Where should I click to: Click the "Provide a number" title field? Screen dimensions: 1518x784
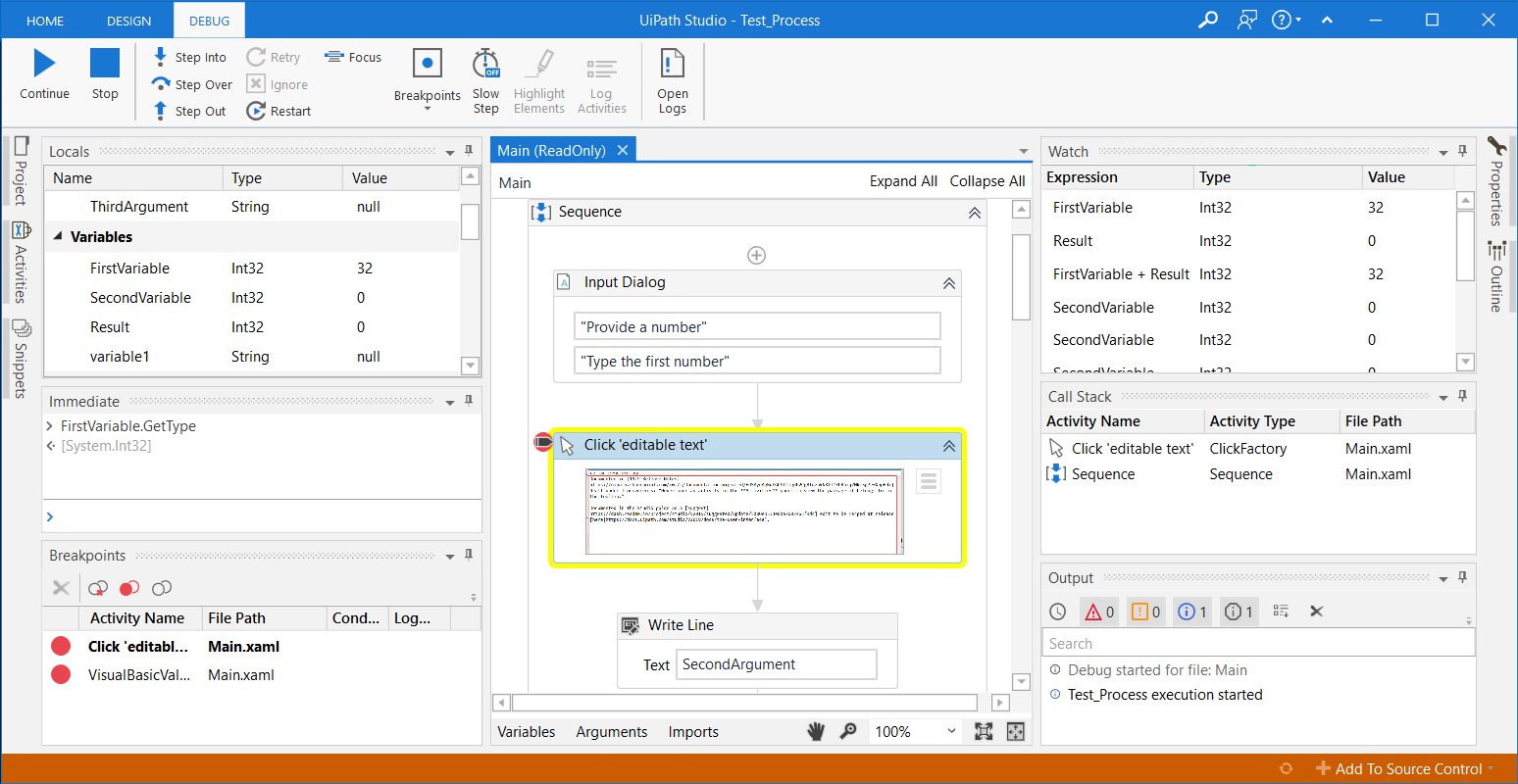[757, 326]
